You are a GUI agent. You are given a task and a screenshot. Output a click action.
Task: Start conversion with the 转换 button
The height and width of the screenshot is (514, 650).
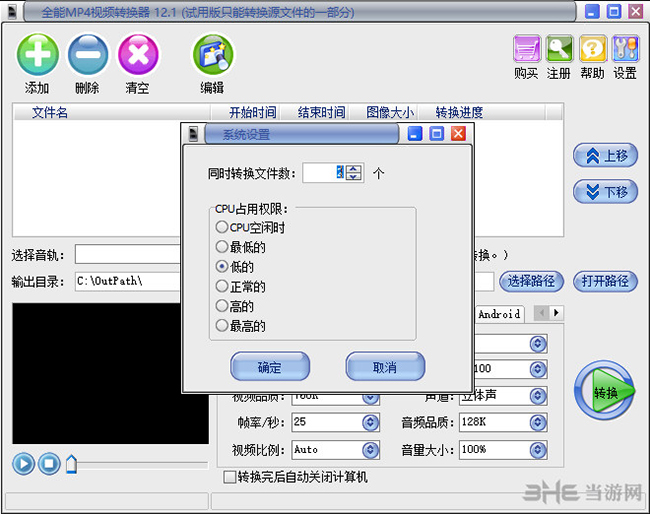point(604,390)
